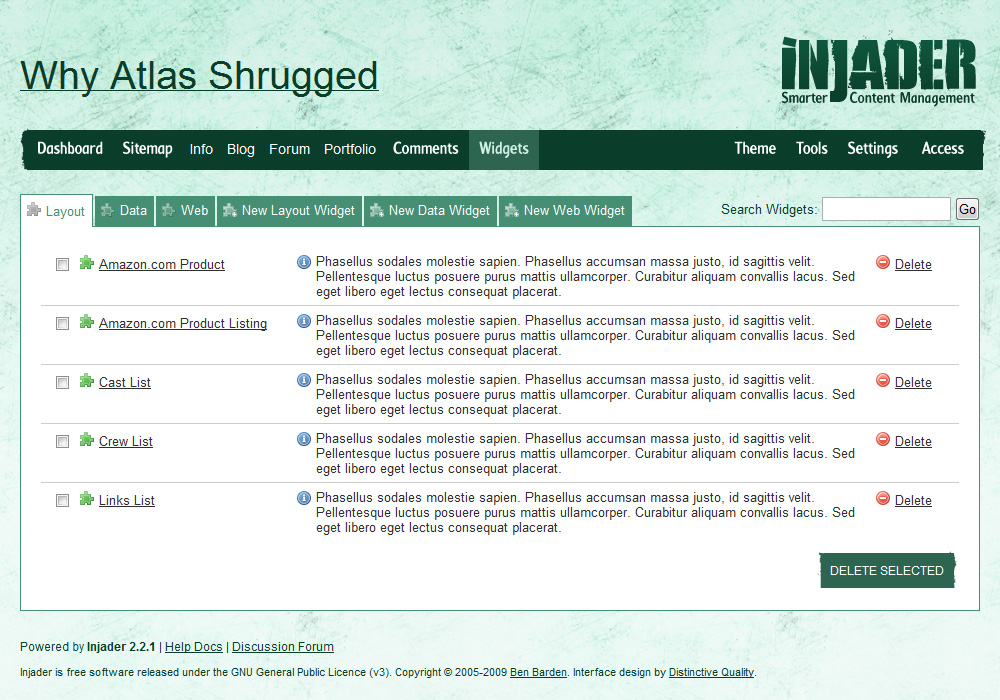Open the Amazon.com Product widget link

click(x=161, y=265)
